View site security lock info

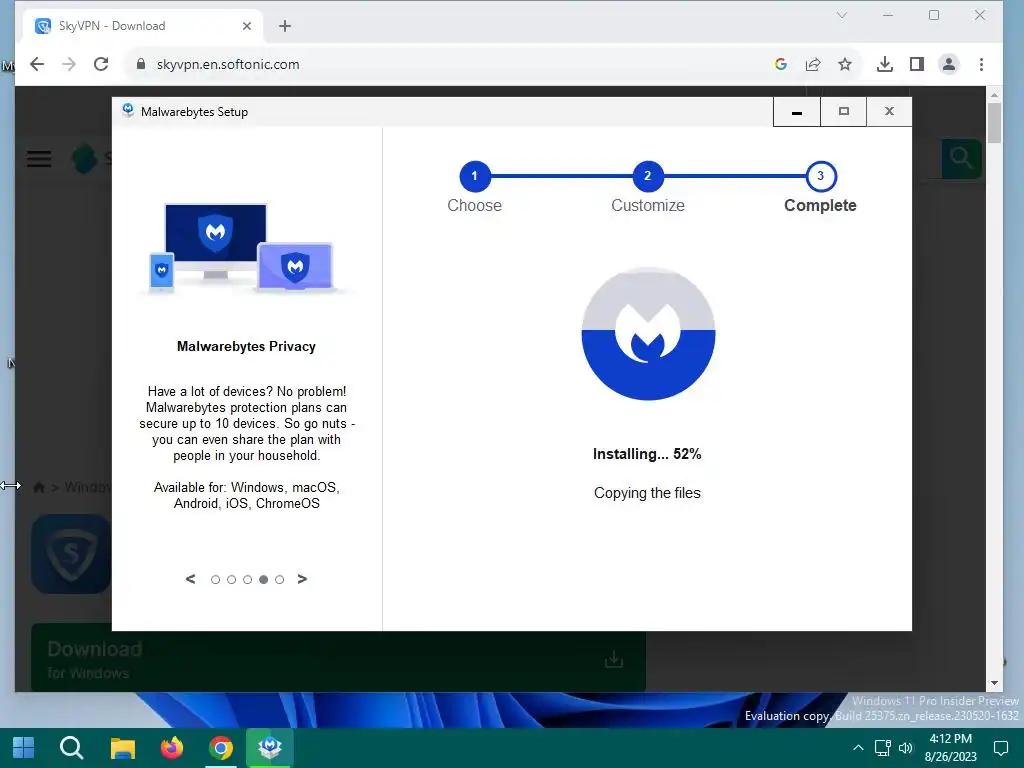point(140,64)
